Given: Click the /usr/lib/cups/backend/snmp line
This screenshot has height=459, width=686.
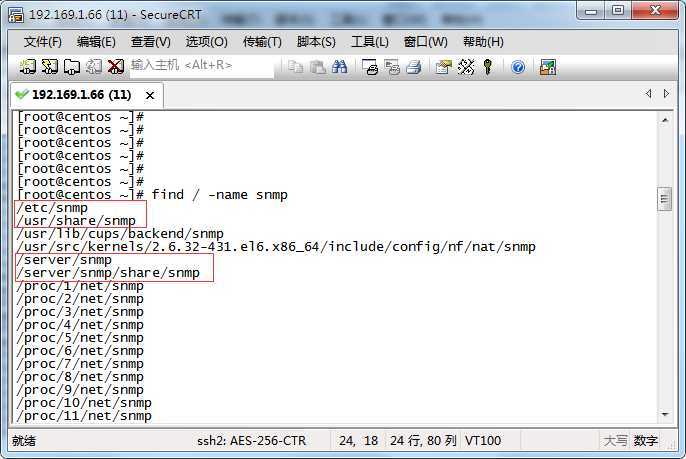Looking at the screenshot, I should point(120,234).
